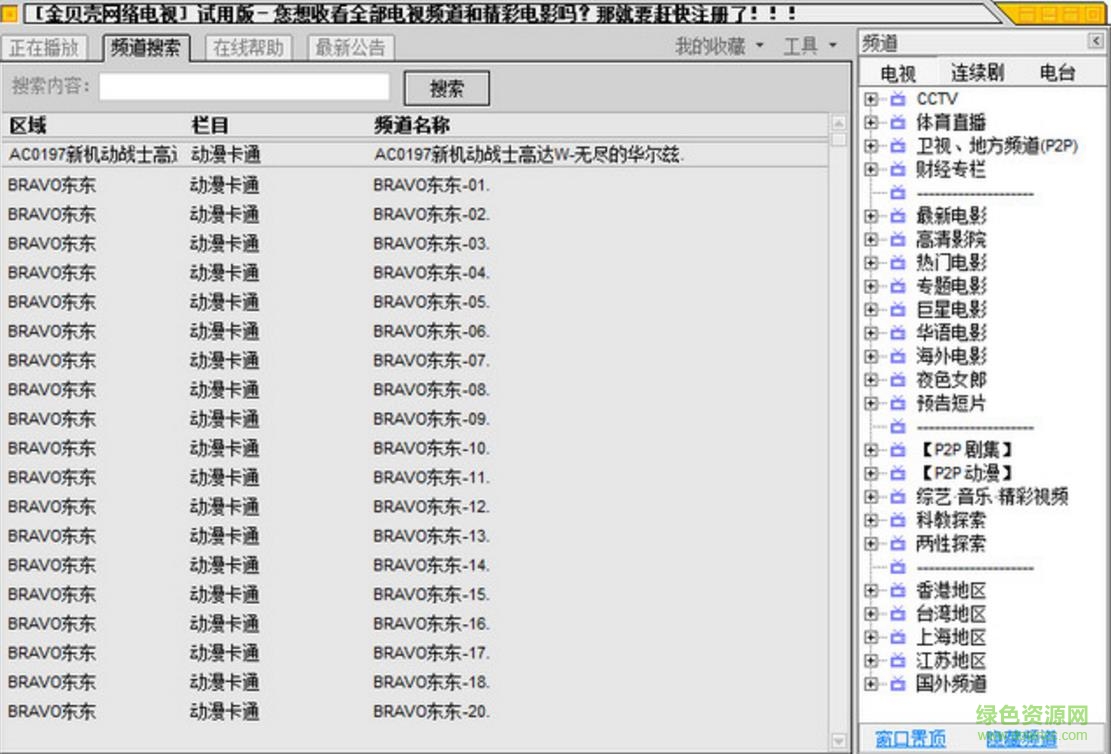The image size is (1111, 754).
Task: Click the TV icon next to CCTV
Action: coord(897,99)
